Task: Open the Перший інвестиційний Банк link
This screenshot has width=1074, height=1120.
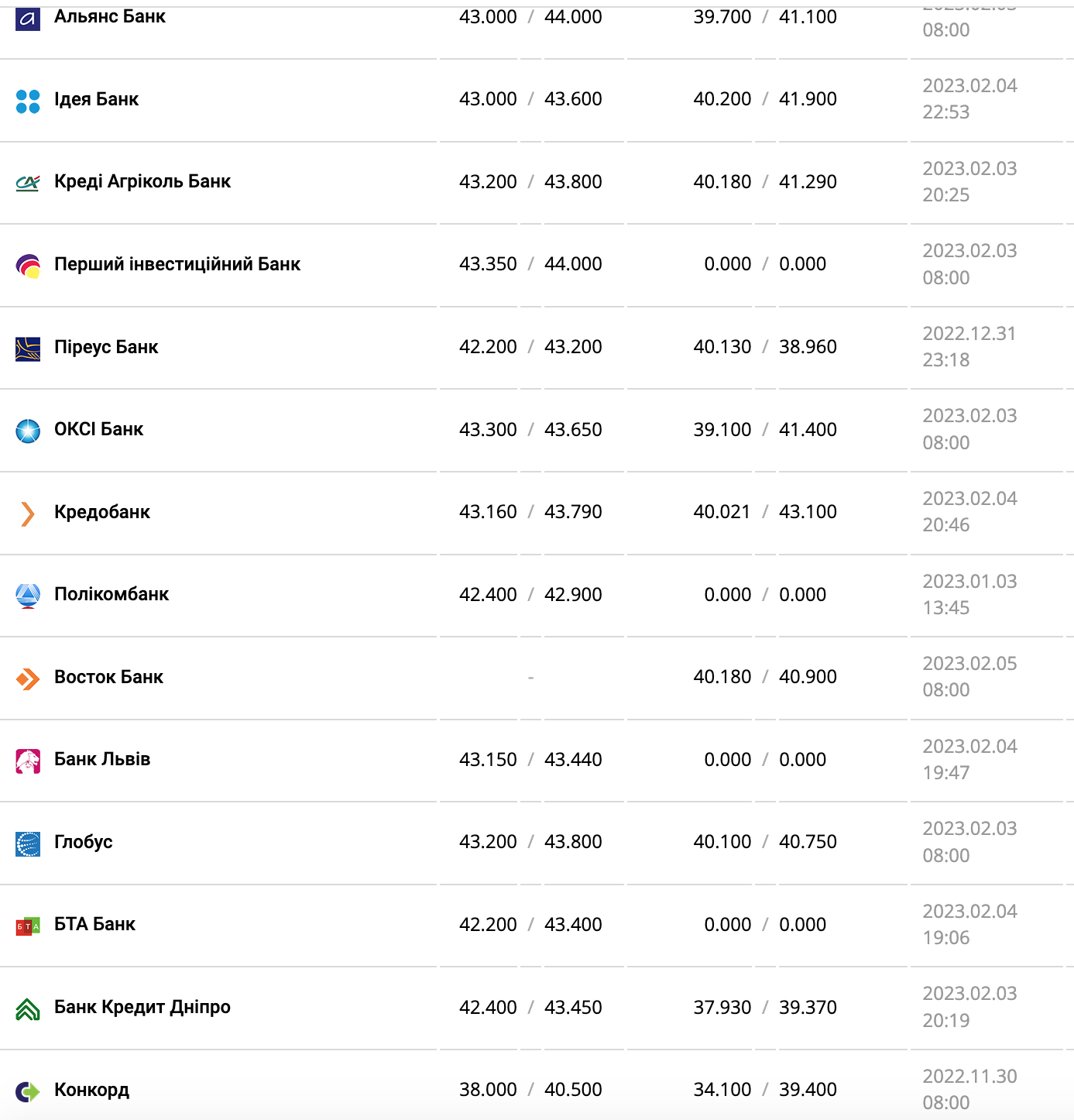Action: (177, 264)
